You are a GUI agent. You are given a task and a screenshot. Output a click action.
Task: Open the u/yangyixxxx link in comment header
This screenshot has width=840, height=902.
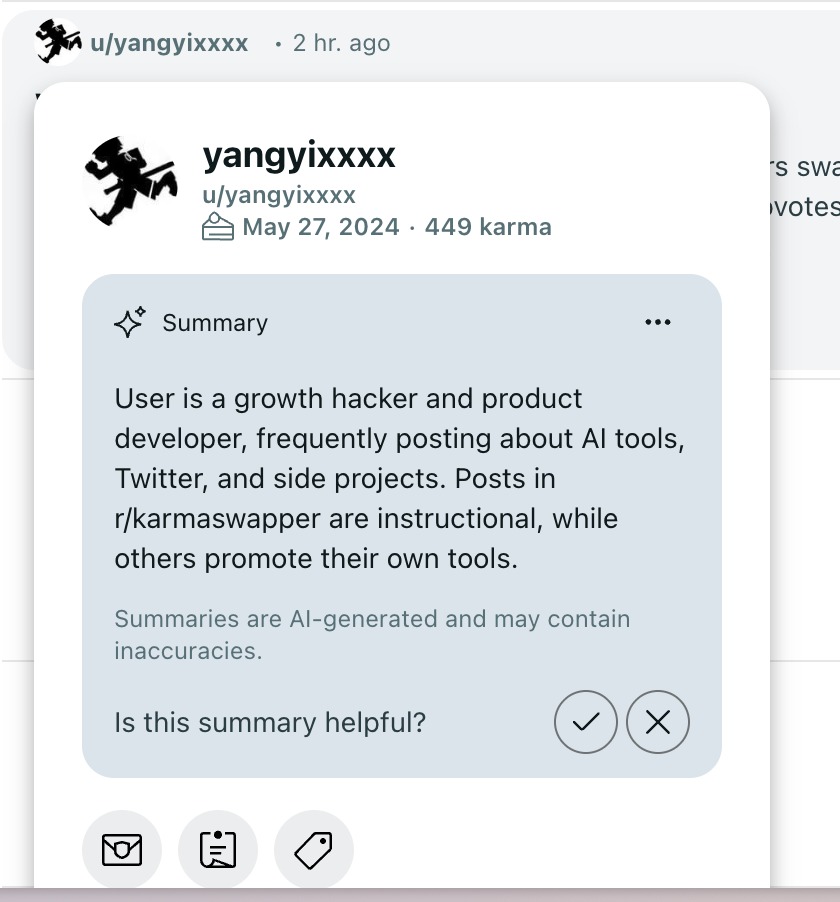(x=169, y=43)
